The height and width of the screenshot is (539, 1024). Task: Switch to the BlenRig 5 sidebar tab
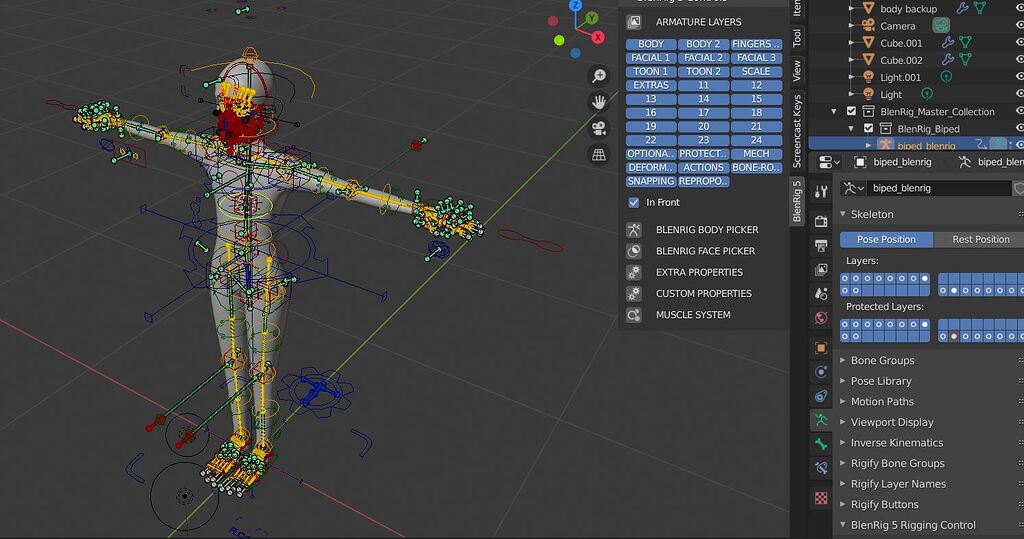point(797,202)
